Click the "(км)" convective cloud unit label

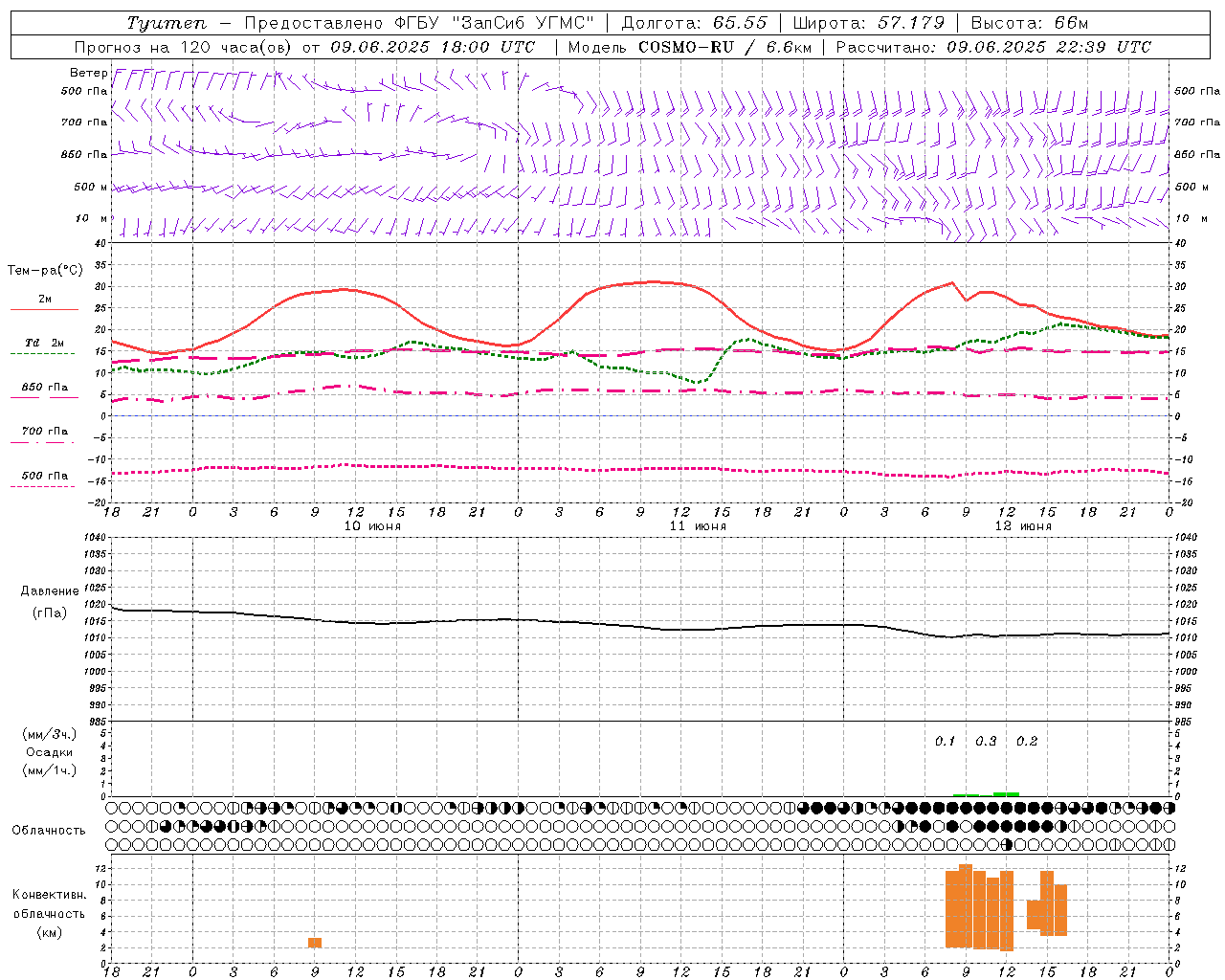coord(49,932)
